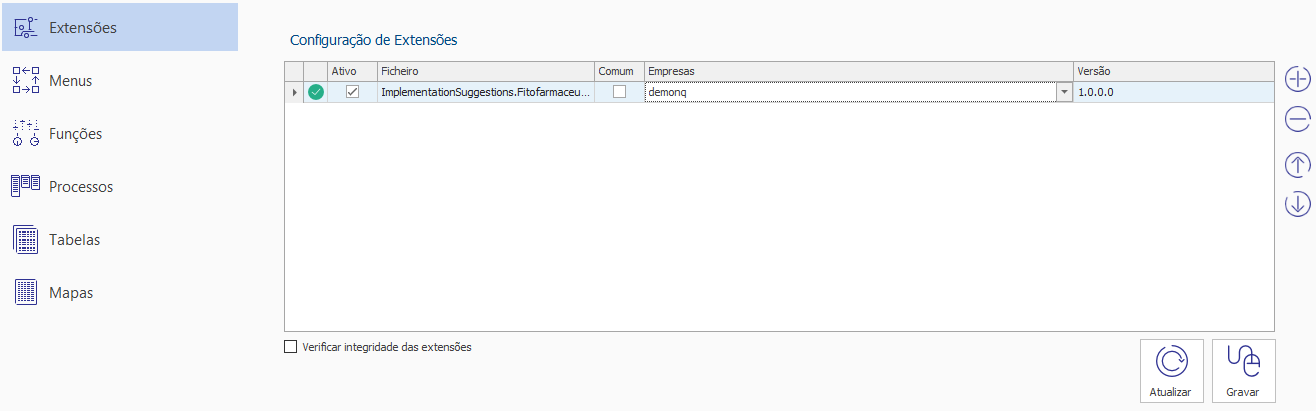This screenshot has height=411, width=1316.
Task: Toggle the Ativo checkbox in the row
Action: (x=352, y=92)
